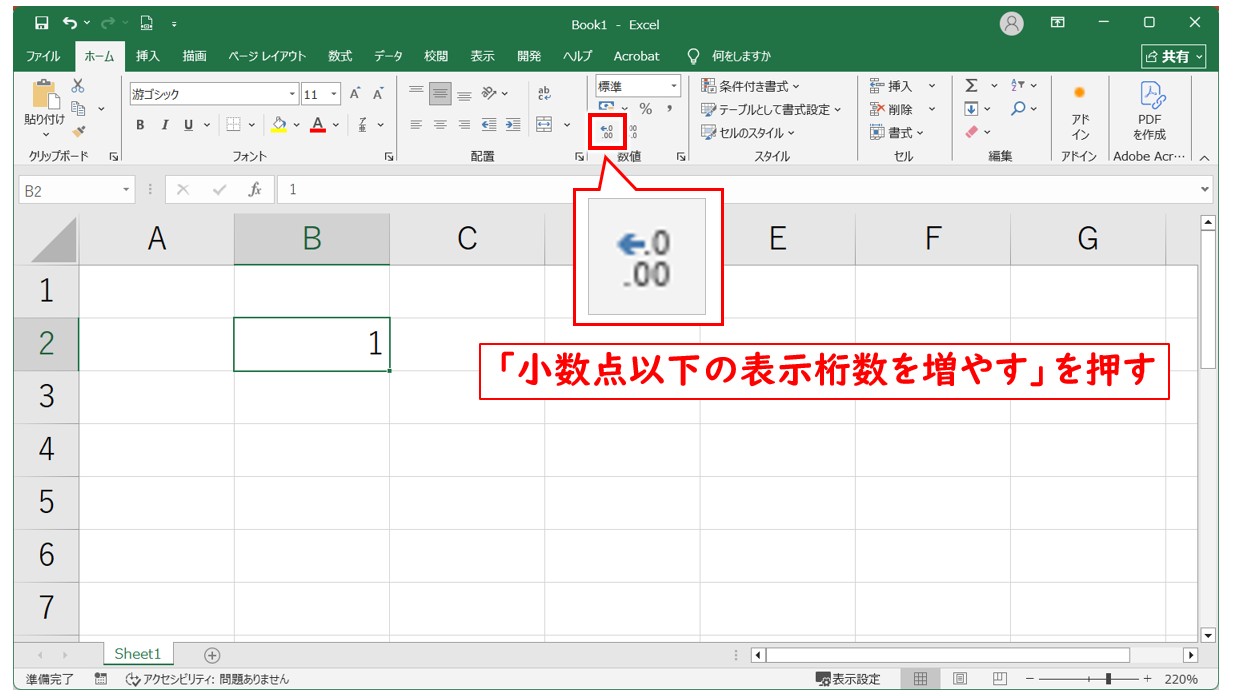Collapse the ribbon with the chevron
Viewport: 1233px width, 698px height.
(1204, 157)
